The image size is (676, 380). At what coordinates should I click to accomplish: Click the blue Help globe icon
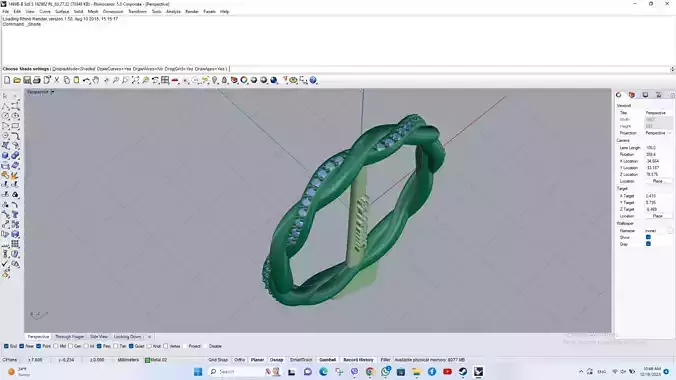click(x=313, y=80)
